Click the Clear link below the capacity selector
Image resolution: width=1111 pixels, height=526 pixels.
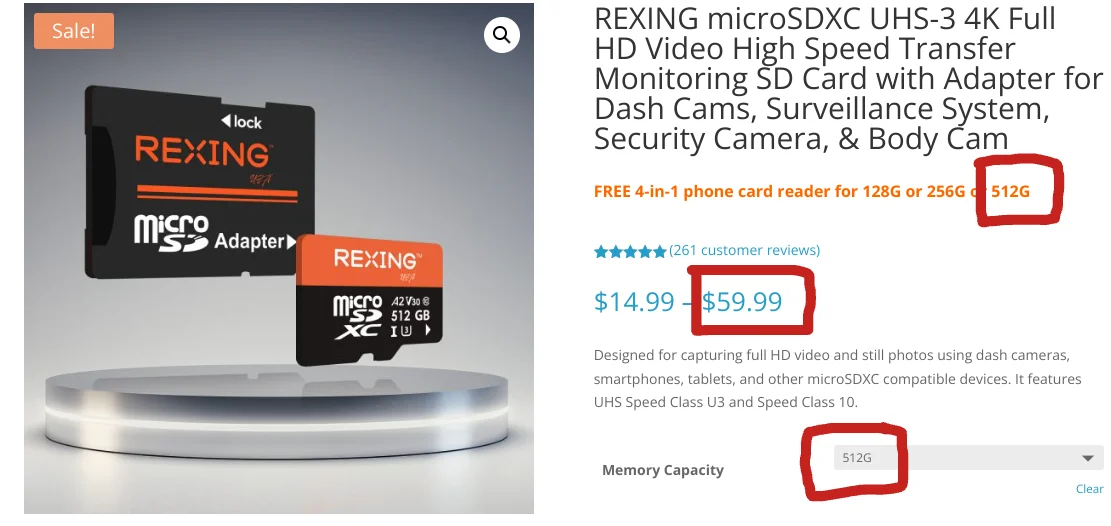coord(1089,489)
